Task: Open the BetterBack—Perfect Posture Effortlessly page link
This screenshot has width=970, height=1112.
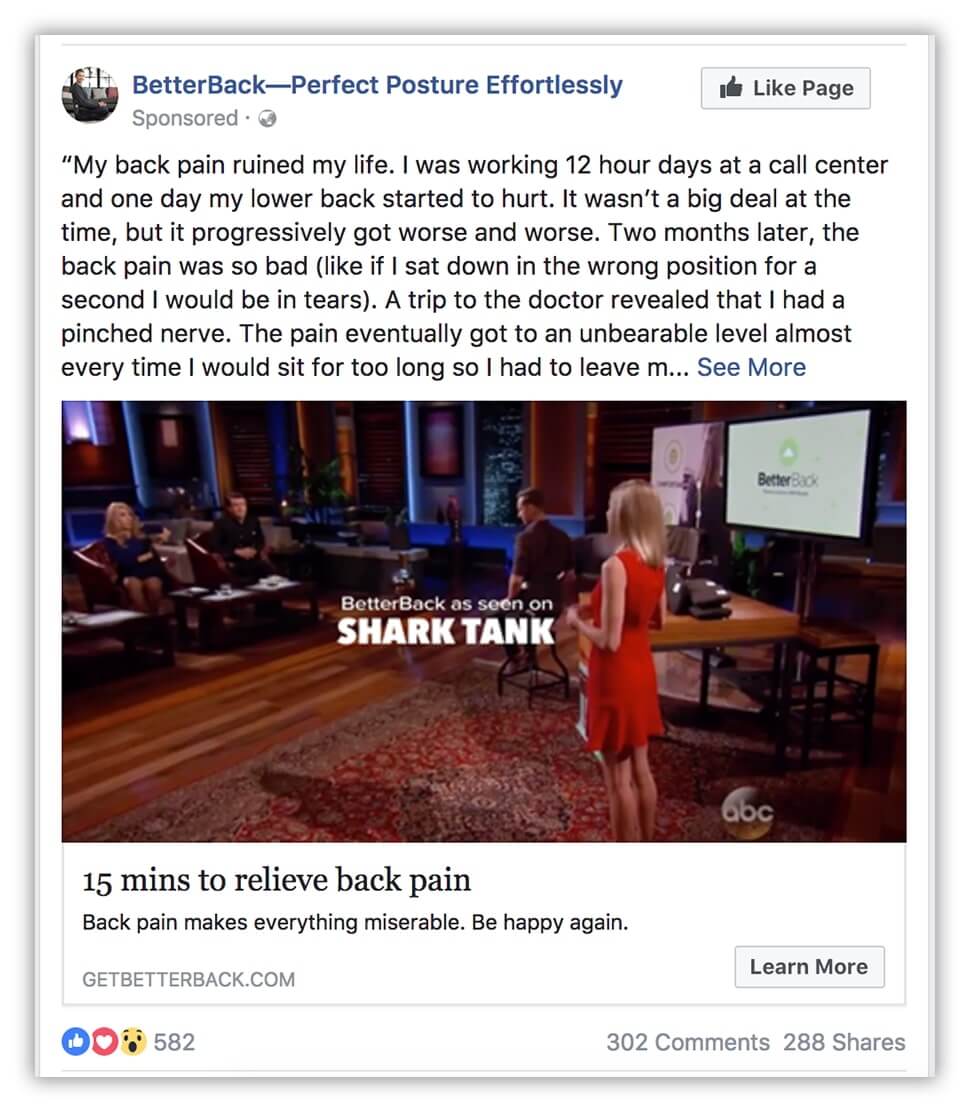Action: [x=377, y=85]
